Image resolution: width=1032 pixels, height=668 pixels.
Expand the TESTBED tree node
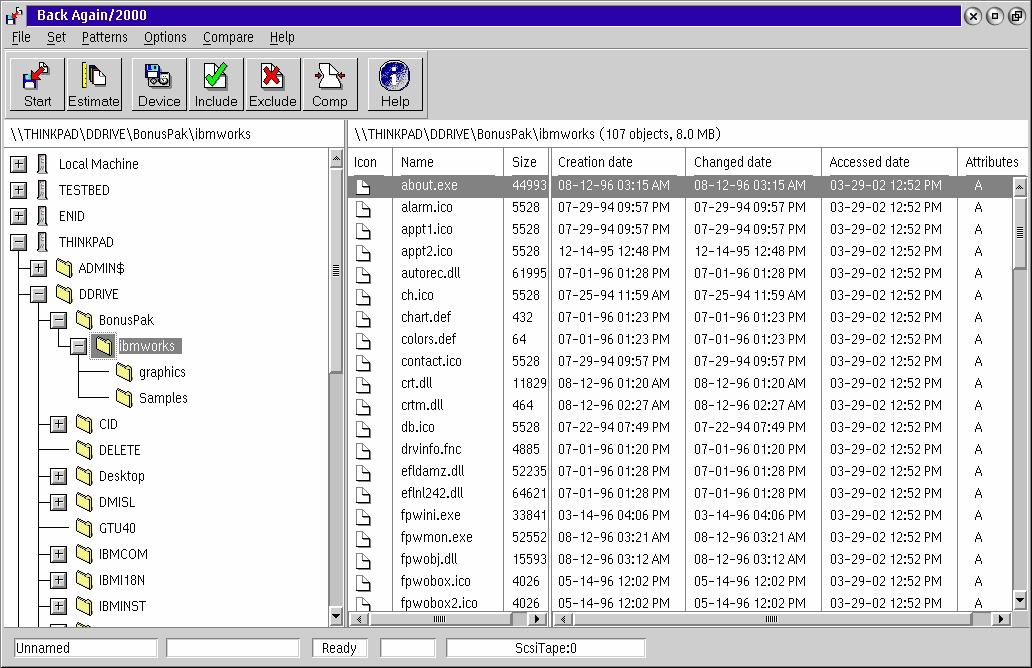click(18, 190)
